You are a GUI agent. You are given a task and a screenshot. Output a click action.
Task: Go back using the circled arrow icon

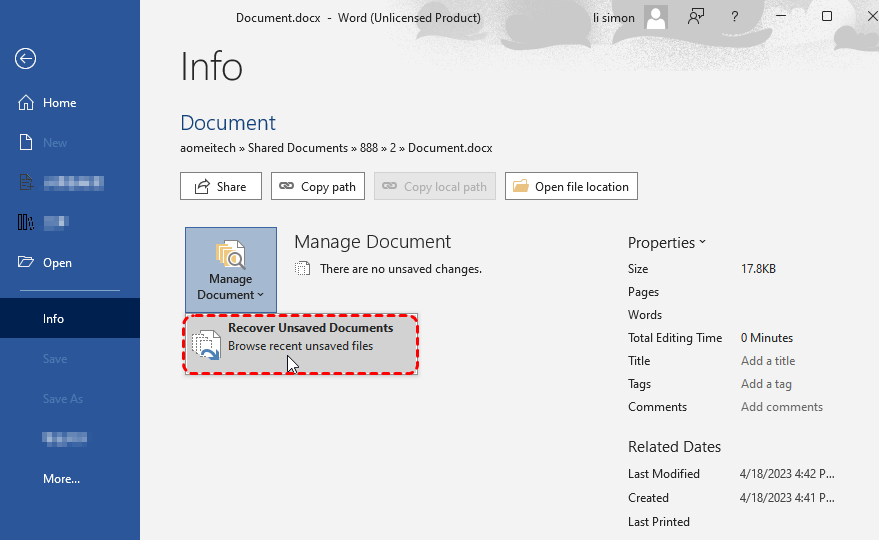click(x=25, y=58)
